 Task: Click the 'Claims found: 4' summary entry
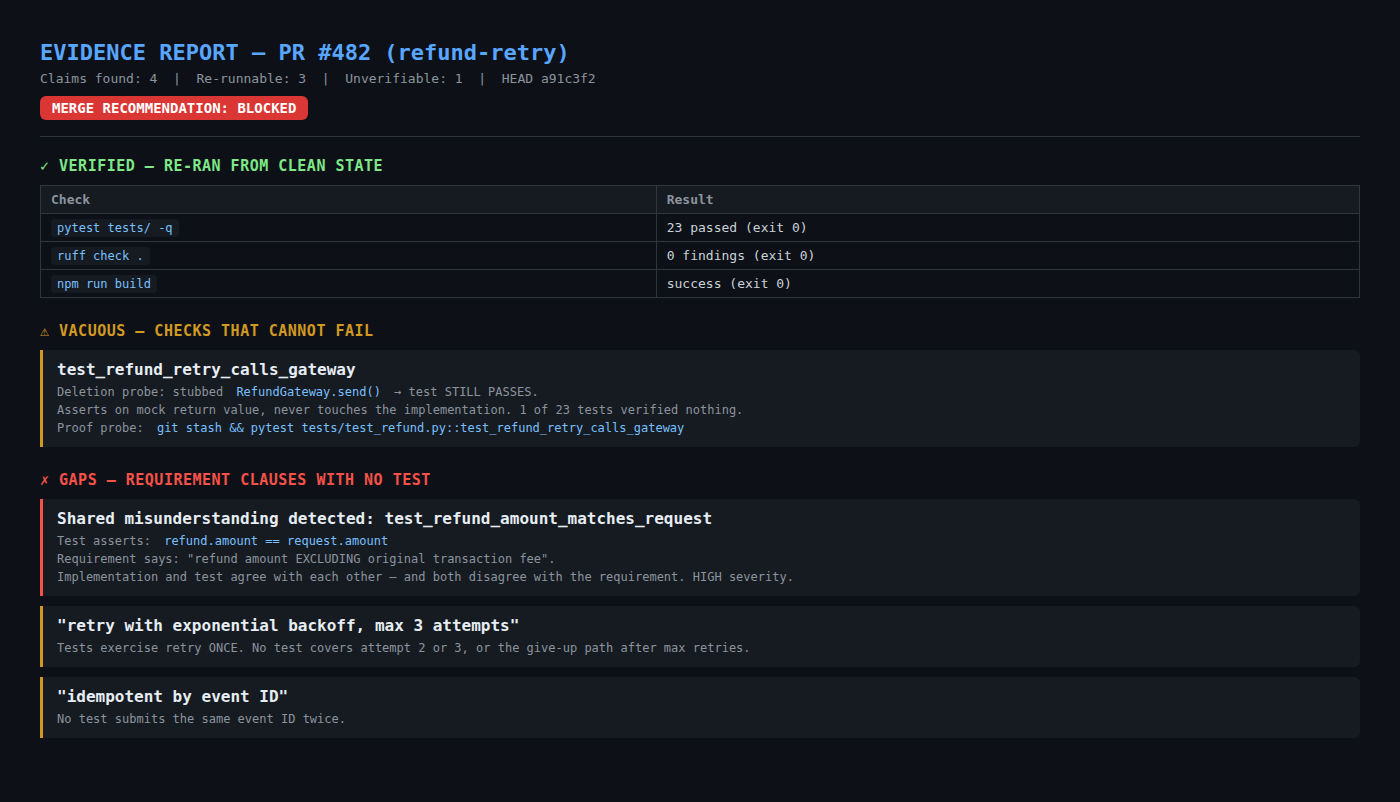(98, 78)
